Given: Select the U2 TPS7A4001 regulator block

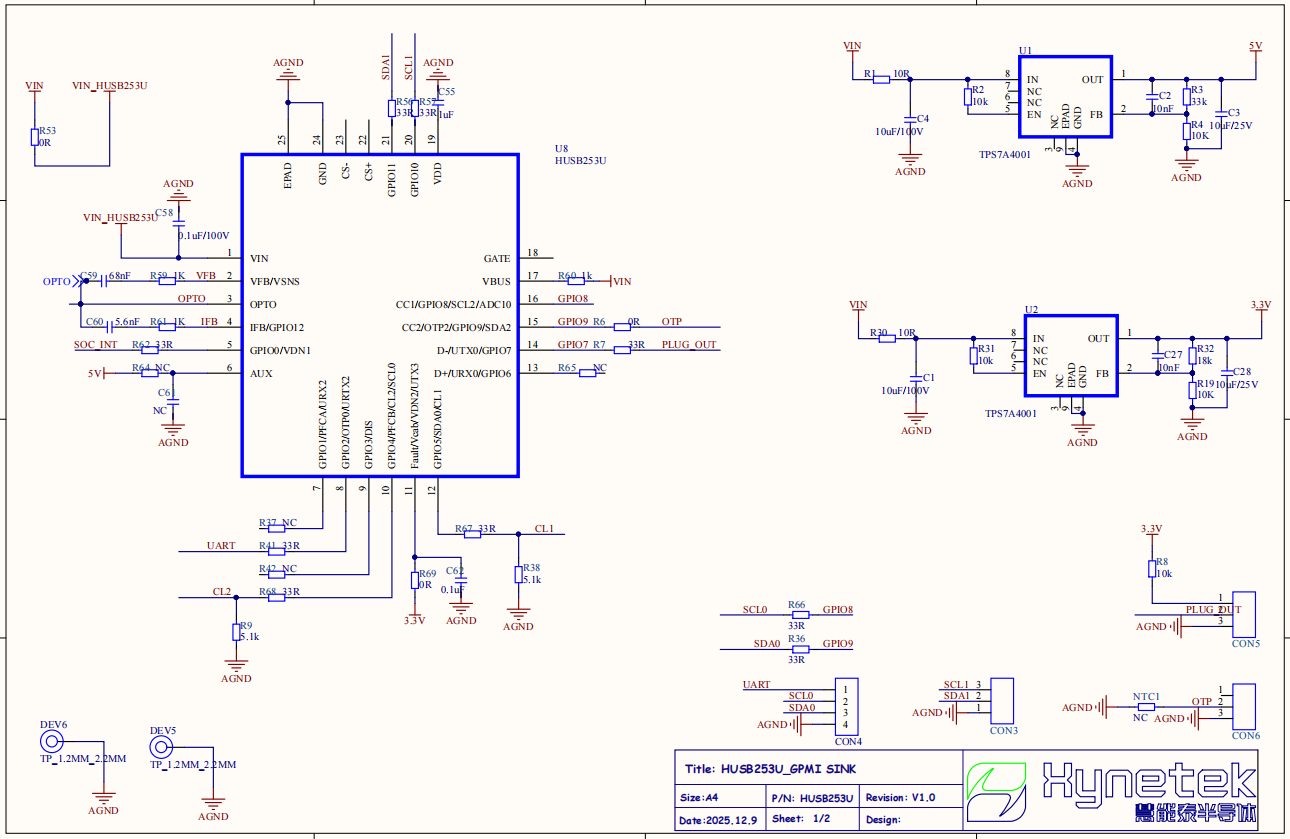Looking at the screenshot, I should pyautogui.click(x=1071, y=356).
